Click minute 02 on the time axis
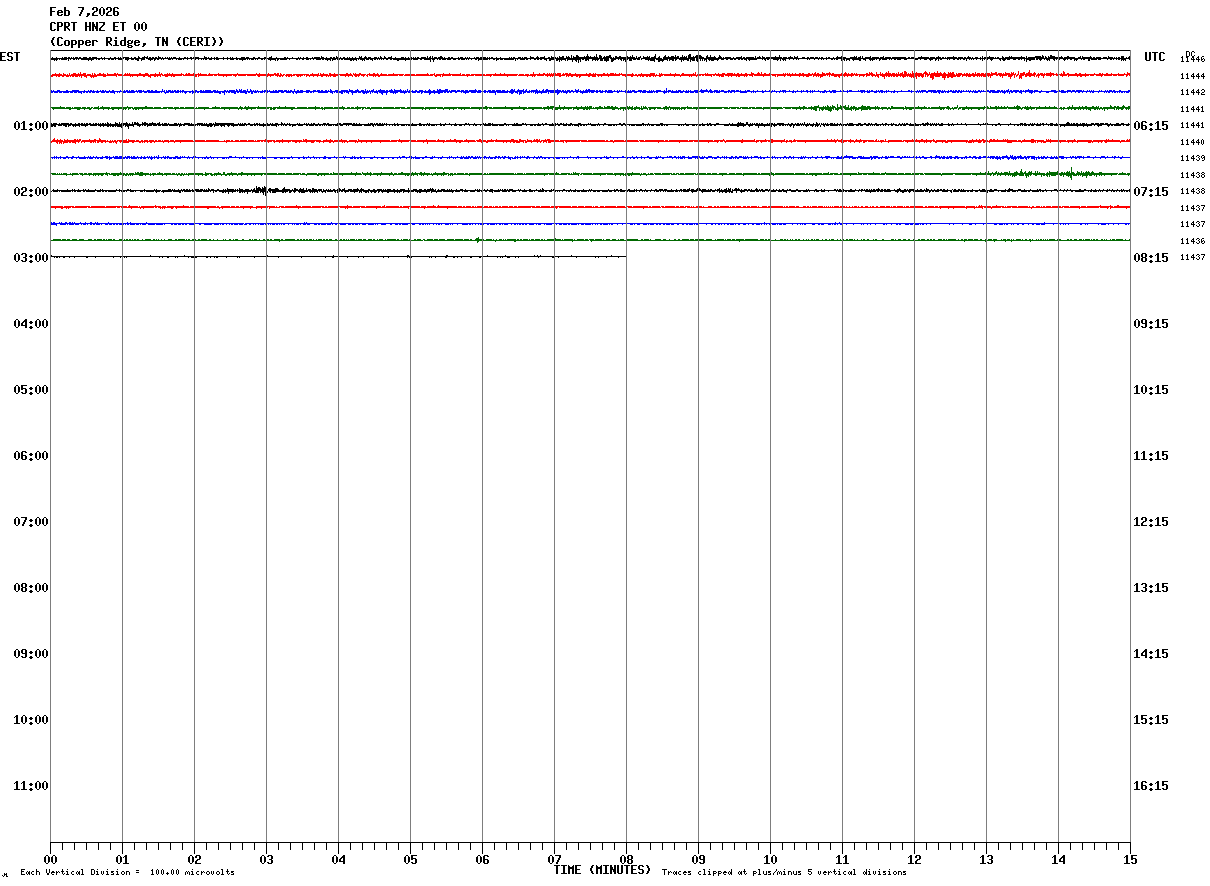The image size is (1210, 886). point(194,860)
